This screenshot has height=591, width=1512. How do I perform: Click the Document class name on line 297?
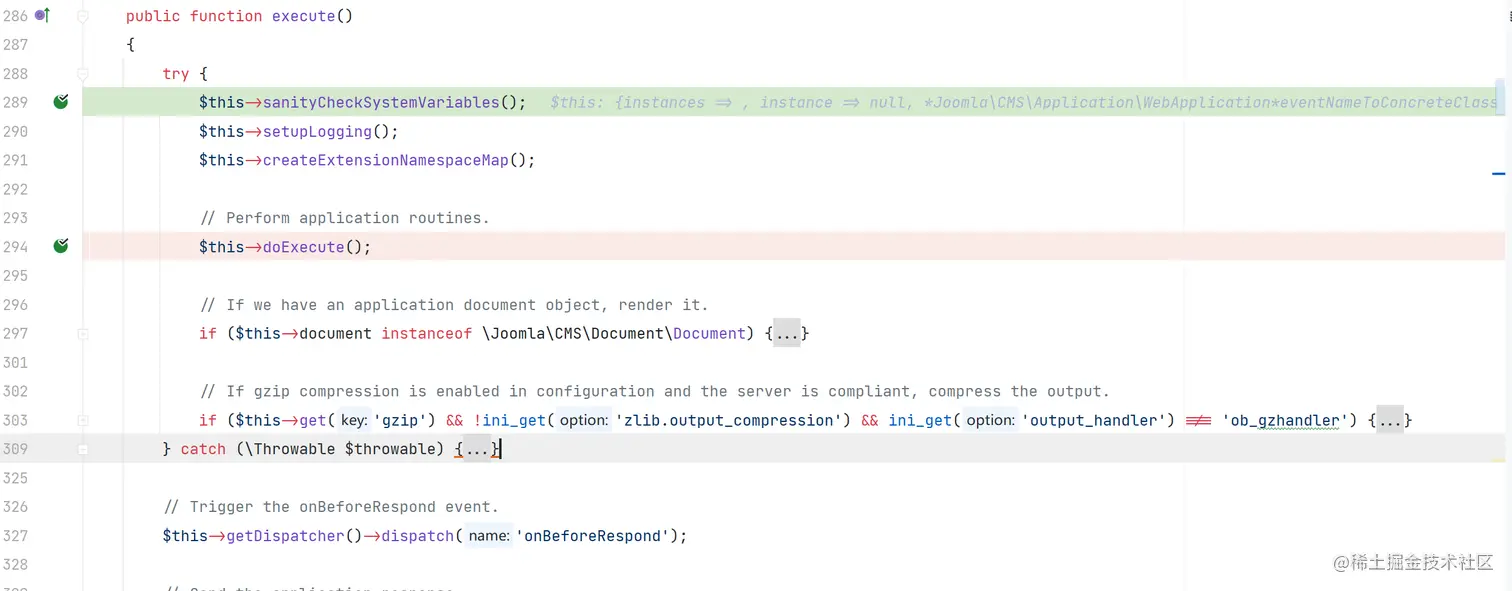709,333
